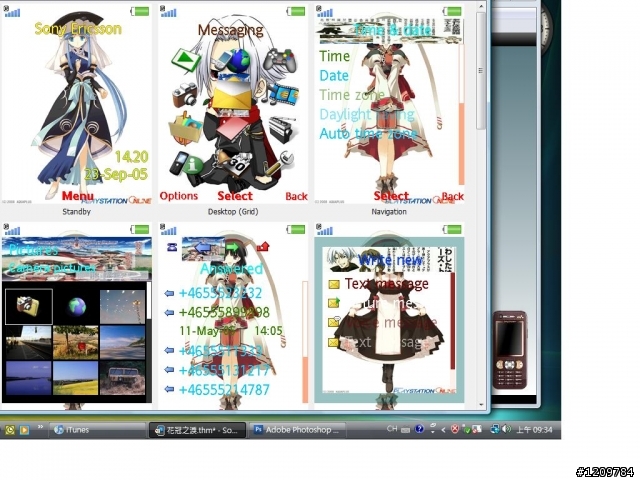Click the Time zone item in preview
Screen dimensions: 640x480
(351, 95)
